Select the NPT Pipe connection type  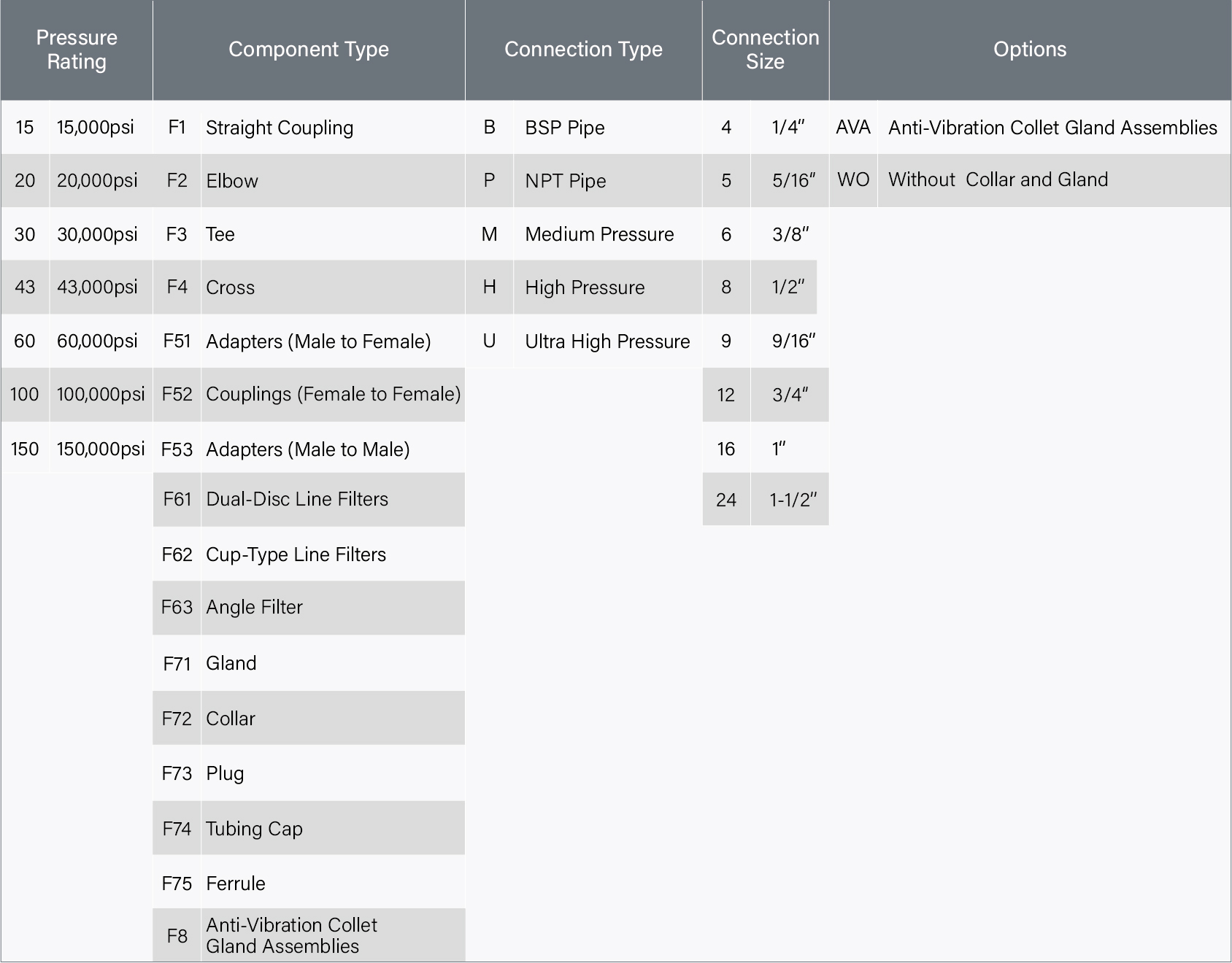click(x=565, y=181)
